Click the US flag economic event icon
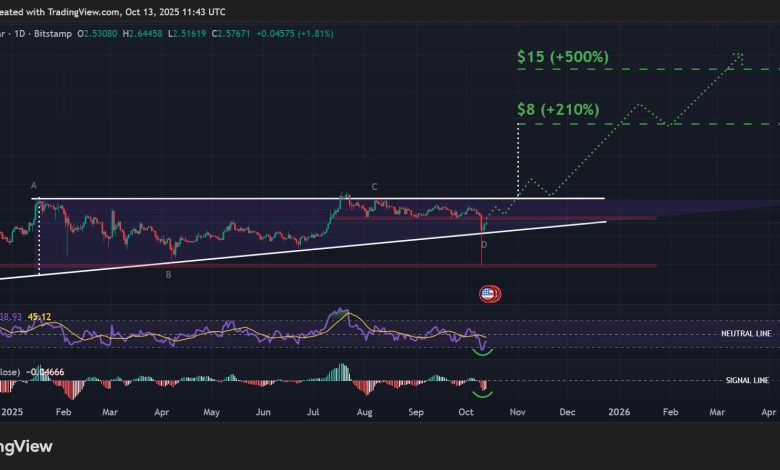Image resolution: width=780 pixels, height=470 pixels. click(489, 294)
